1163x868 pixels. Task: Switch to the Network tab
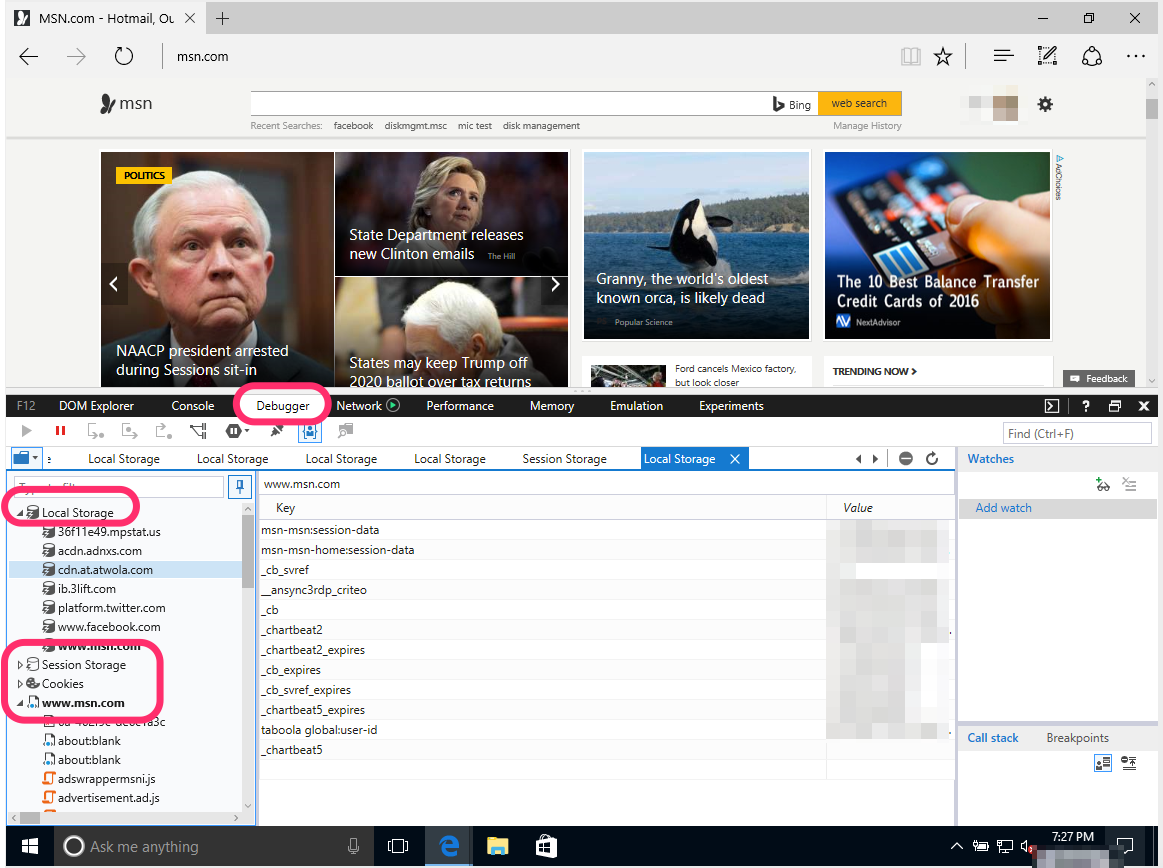click(x=359, y=406)
